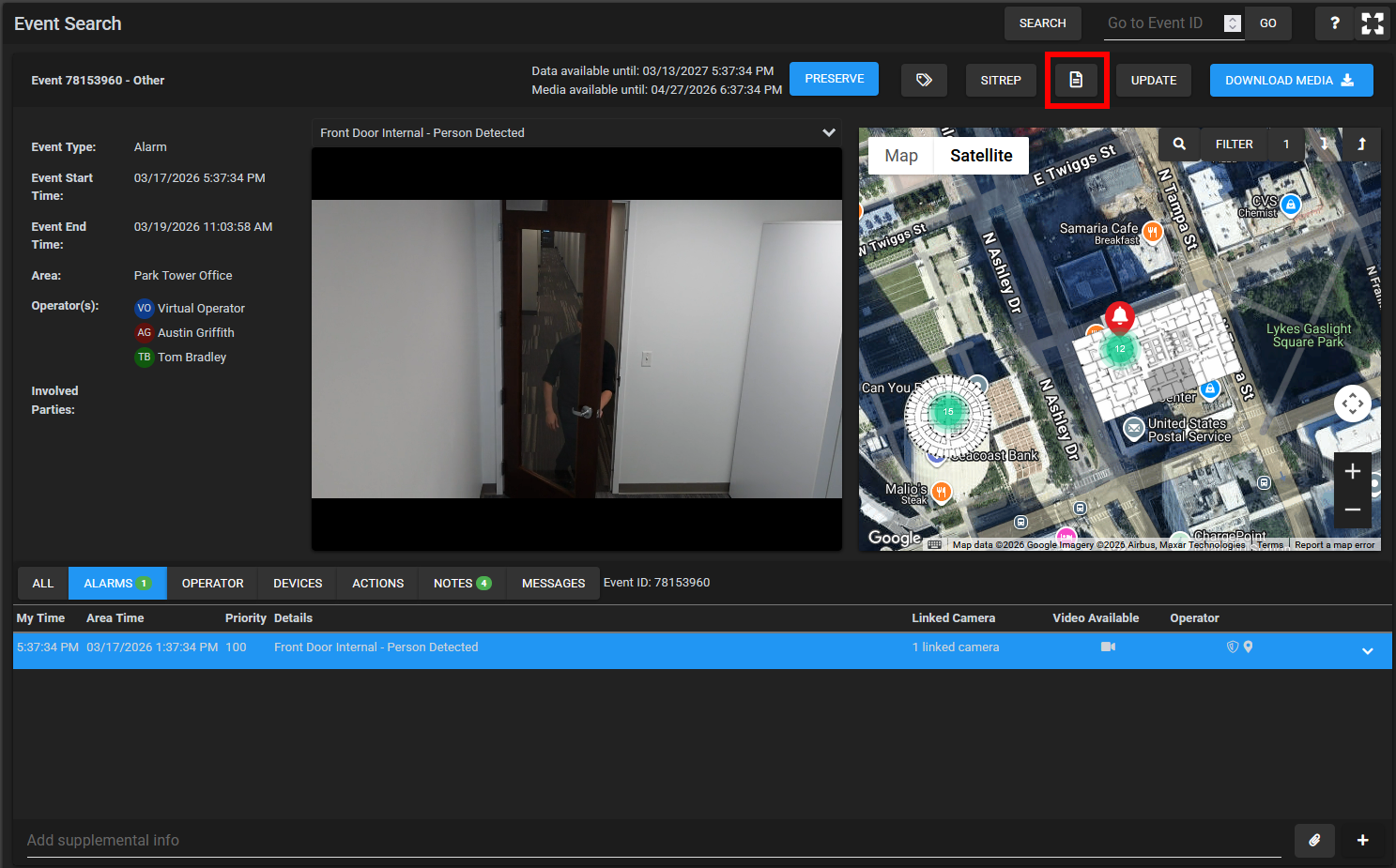
Task: Click the tags icon button
Action: click(x=924, y=80)
